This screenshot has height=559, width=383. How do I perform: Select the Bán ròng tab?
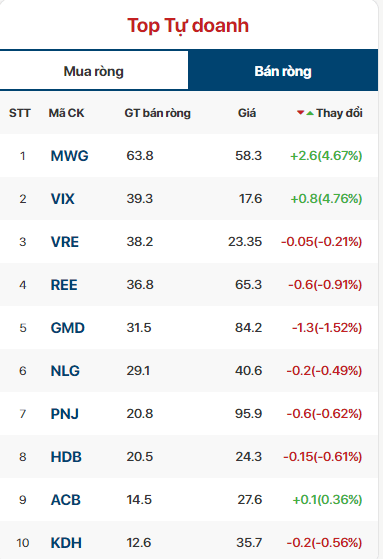[283, 71]
